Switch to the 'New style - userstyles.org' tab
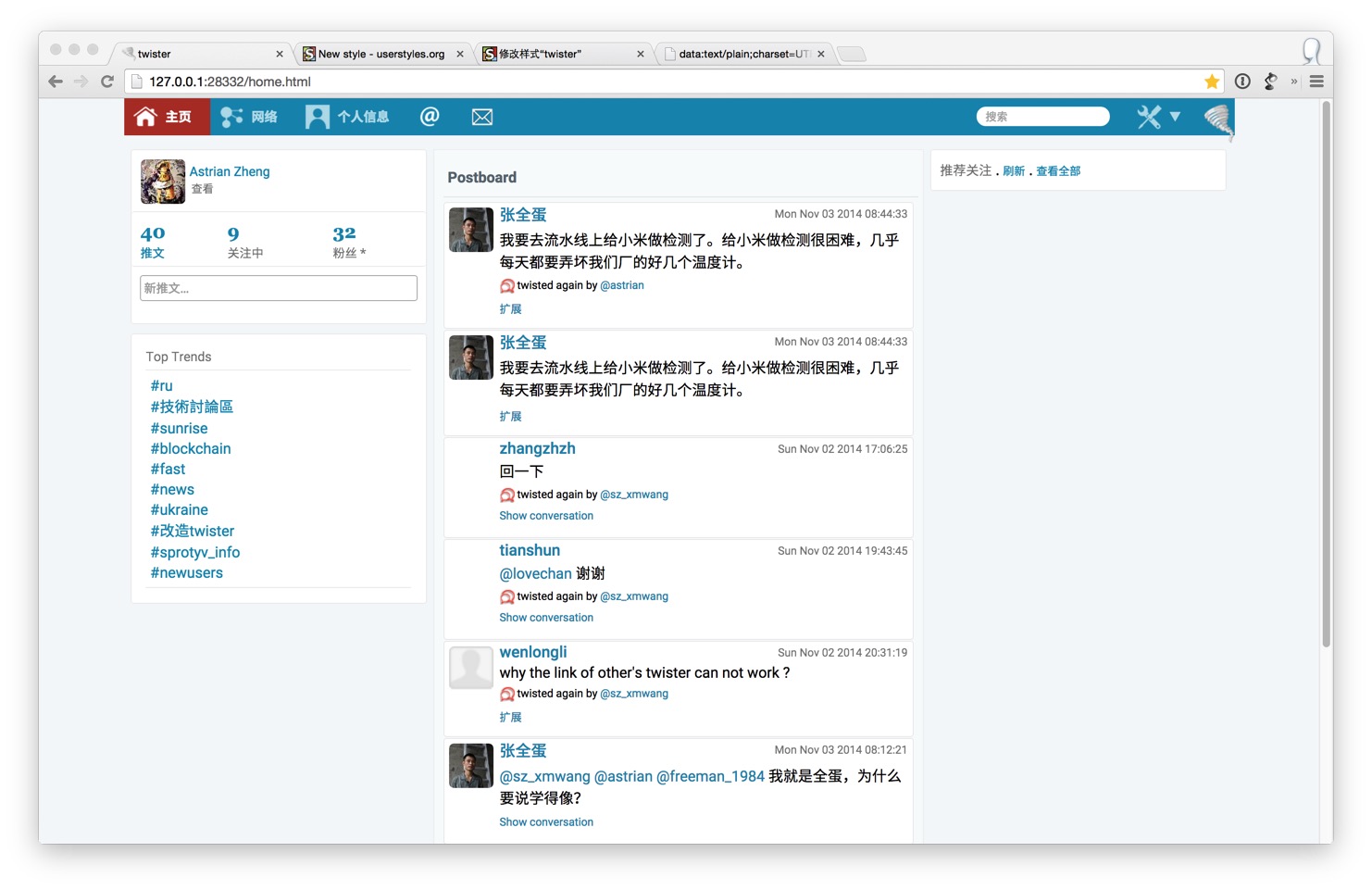 tap(381, 54)
